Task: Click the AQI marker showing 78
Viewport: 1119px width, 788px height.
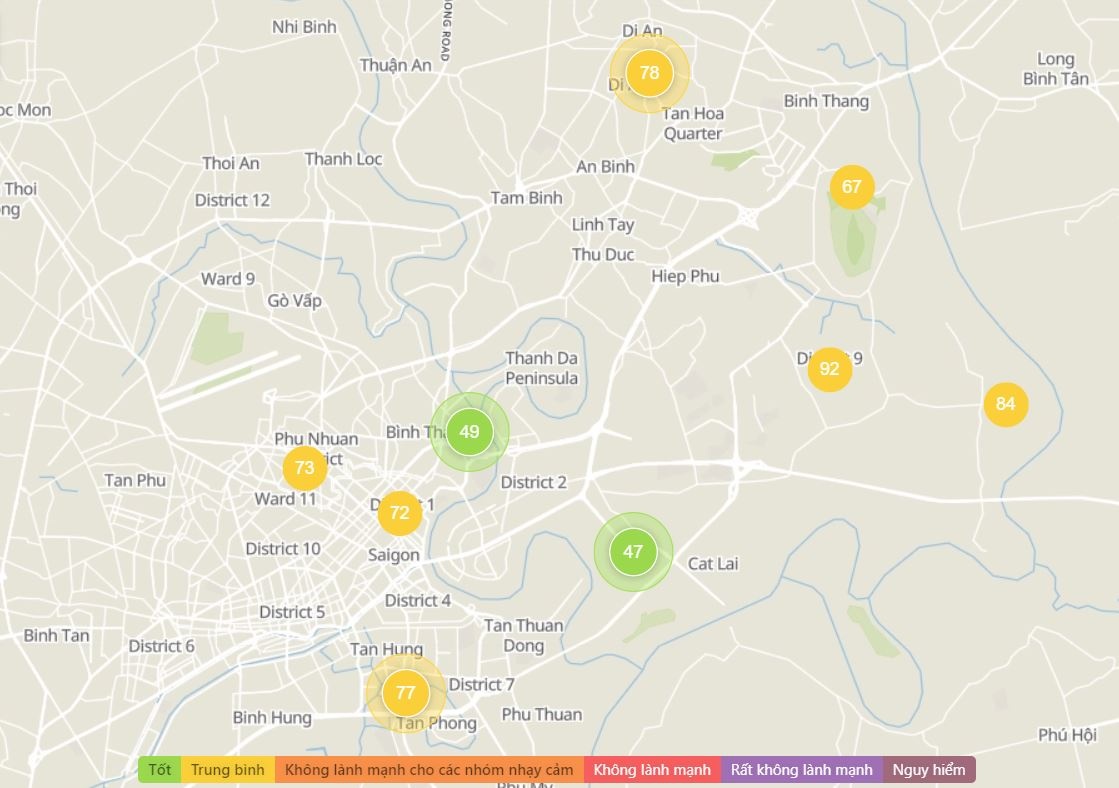Action: pyautogui.click(x=649, y=73)
